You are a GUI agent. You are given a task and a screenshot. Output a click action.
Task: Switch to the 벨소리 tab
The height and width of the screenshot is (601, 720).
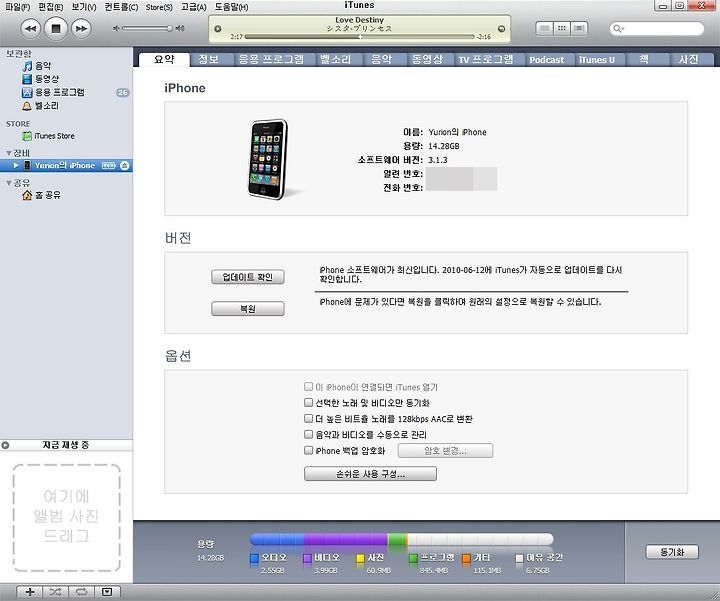335,60
